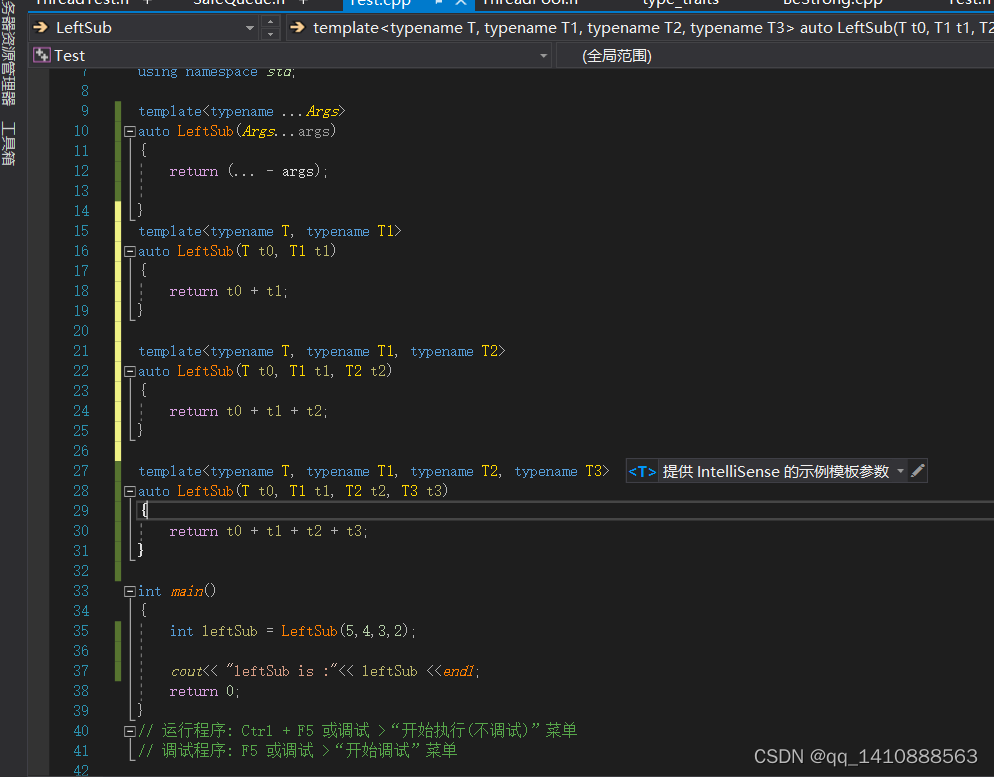The image size is (994, 777).
Task: Click the up arrow of the navigation stepper
Action: click(x=271, y=22)
